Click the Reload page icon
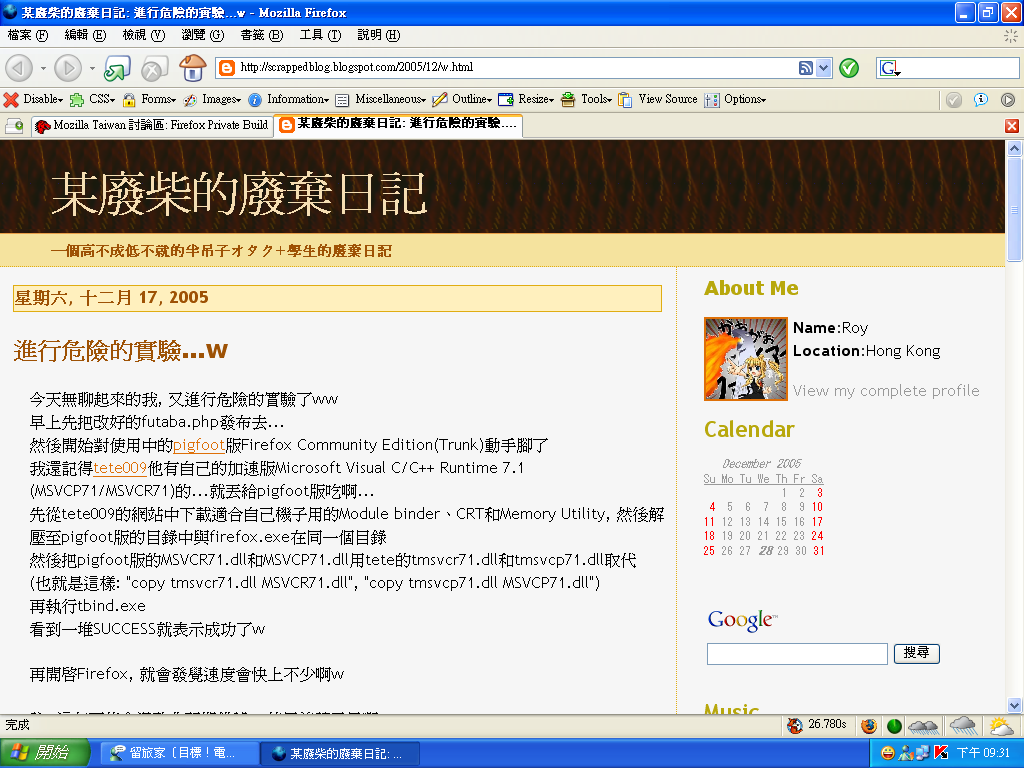The width and height of the screenshot is (1024, 768). pyautogui.click(x=118, y=68)
